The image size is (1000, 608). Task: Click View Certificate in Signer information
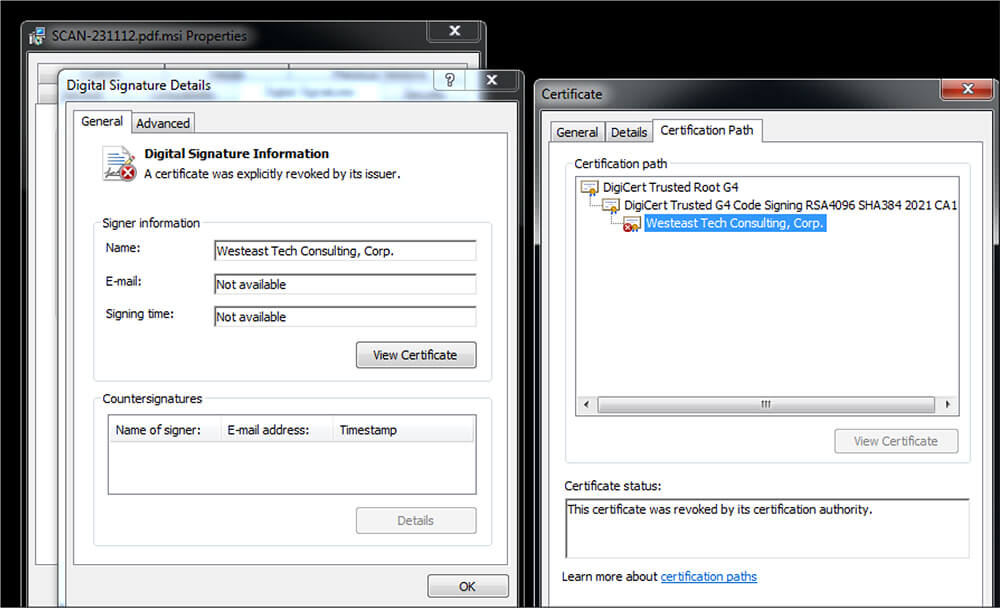[x=415, y=355]
